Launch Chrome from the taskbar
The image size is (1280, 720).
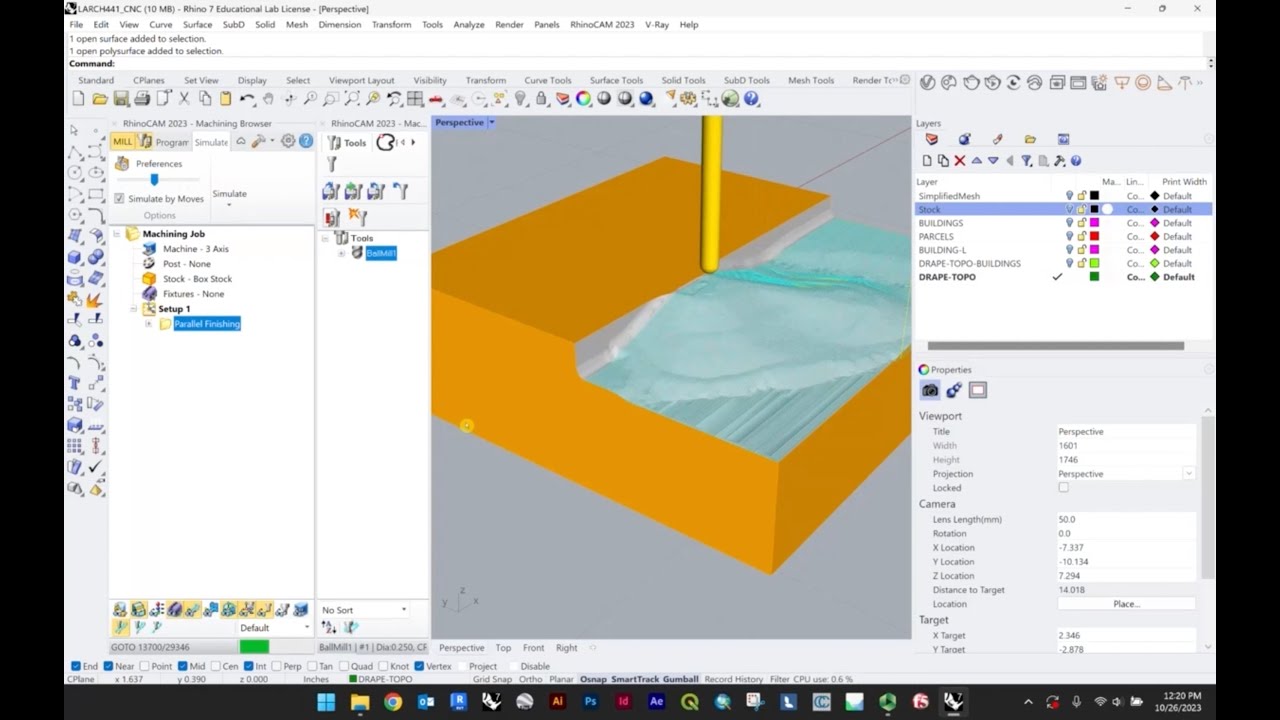393,702
